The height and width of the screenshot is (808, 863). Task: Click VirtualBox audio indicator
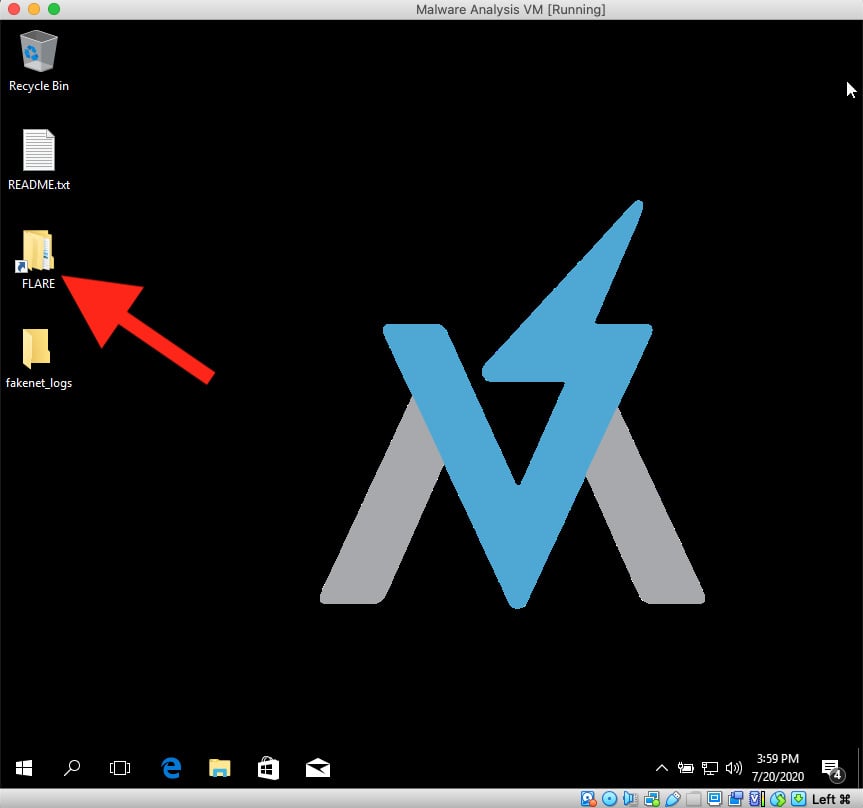(x=630, y=799)
